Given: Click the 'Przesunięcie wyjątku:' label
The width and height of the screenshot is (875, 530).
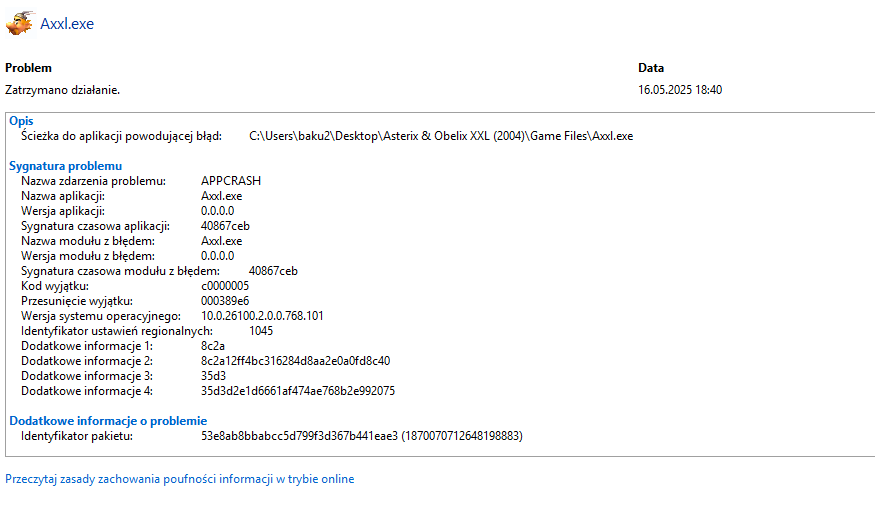Looking at the screenshot, I should point(77,302).
